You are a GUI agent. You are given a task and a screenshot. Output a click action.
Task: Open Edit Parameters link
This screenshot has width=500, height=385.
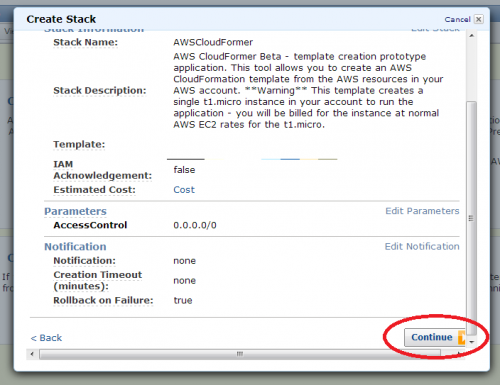coord(422,211)
